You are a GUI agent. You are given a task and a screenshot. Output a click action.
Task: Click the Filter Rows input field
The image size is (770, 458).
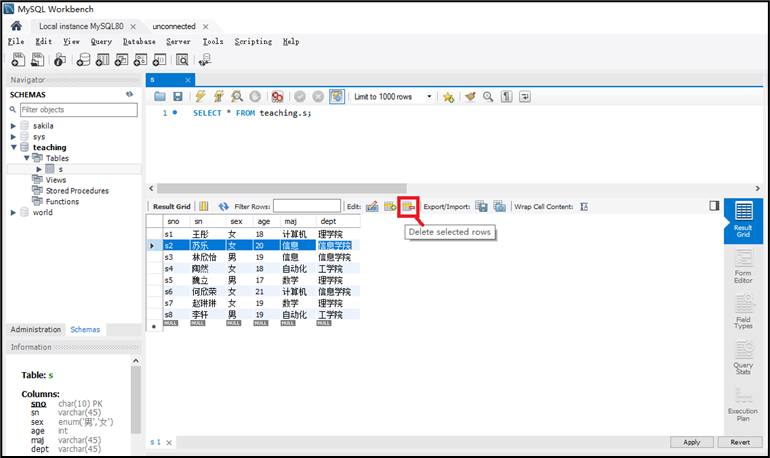pyautogui.click(x=307, y=206)
